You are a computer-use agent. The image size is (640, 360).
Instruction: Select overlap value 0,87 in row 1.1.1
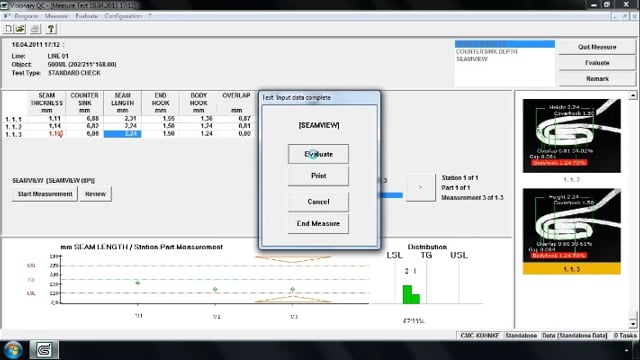coord(244,119)
